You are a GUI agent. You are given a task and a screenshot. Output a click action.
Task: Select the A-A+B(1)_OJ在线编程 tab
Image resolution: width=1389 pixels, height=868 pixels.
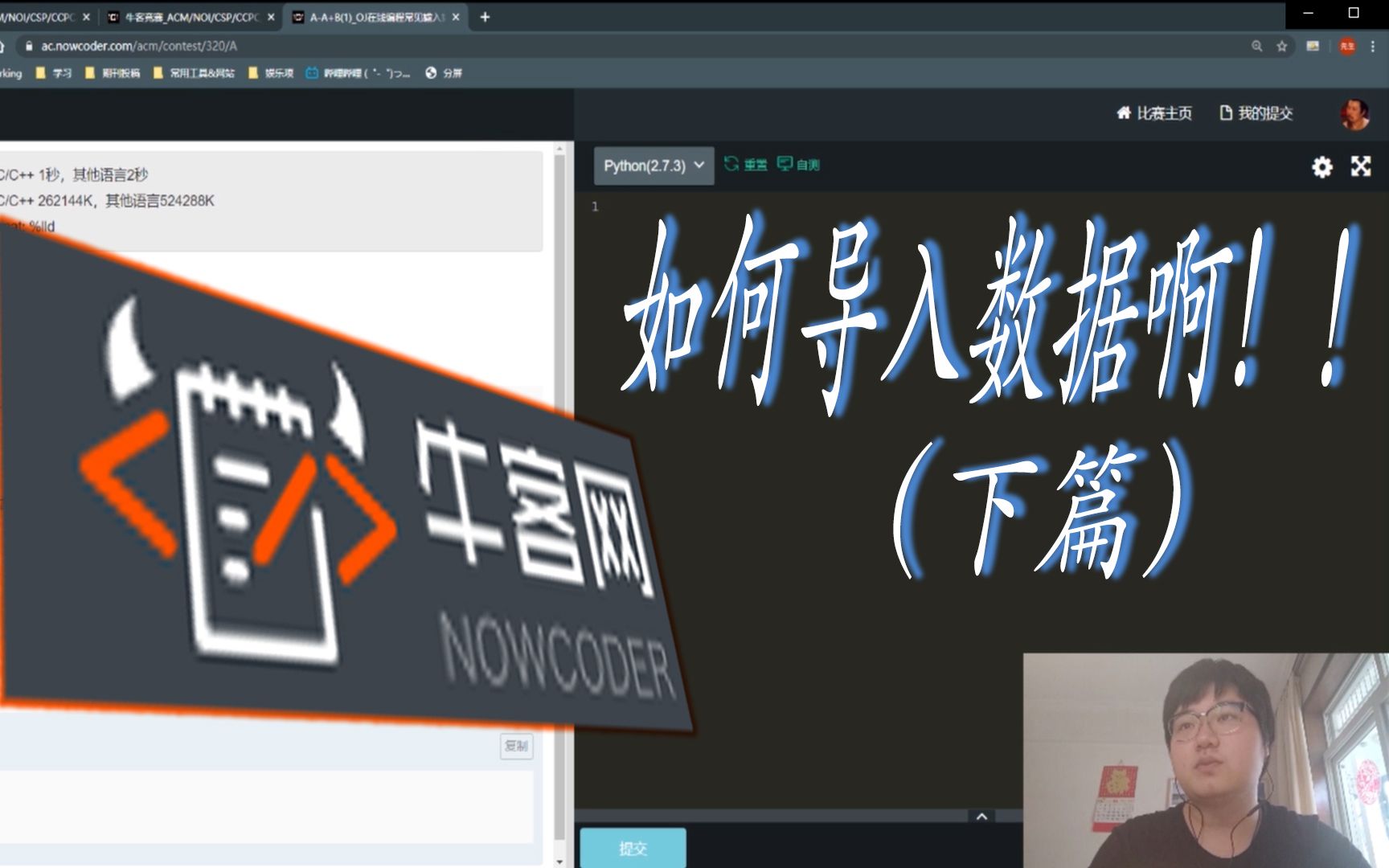(376, 17)
